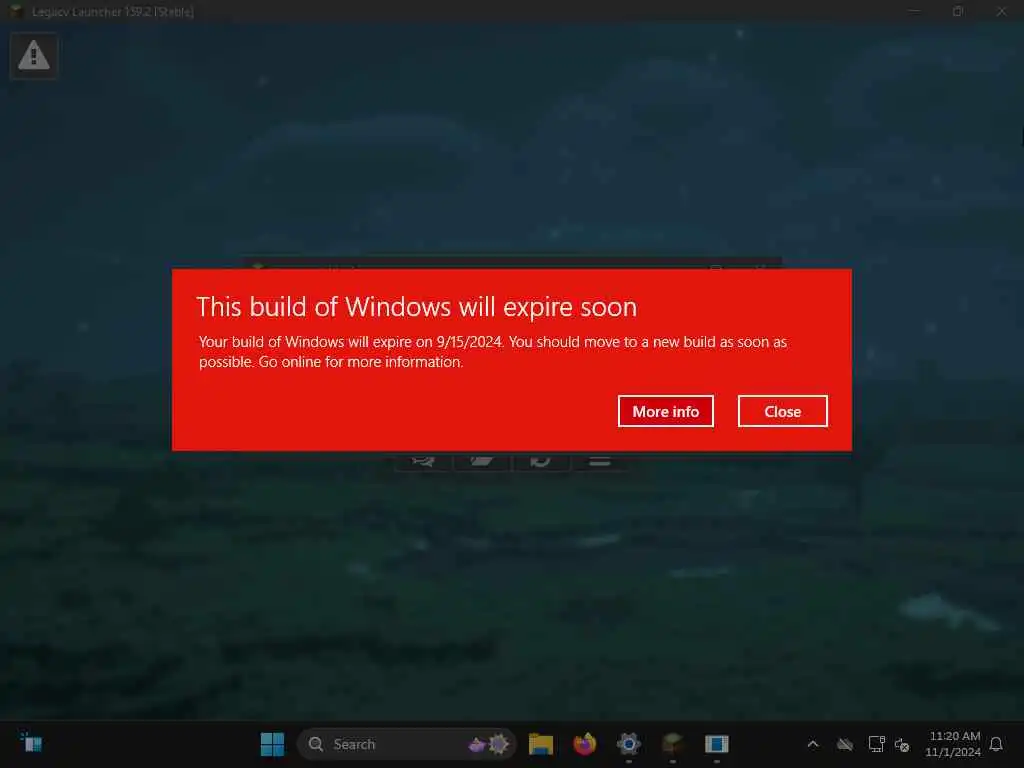The width and height of the screenshot is (1024, 768).
Task: Hit the refresh button in Legacy Launcher
Action: [x=541, y=460]
